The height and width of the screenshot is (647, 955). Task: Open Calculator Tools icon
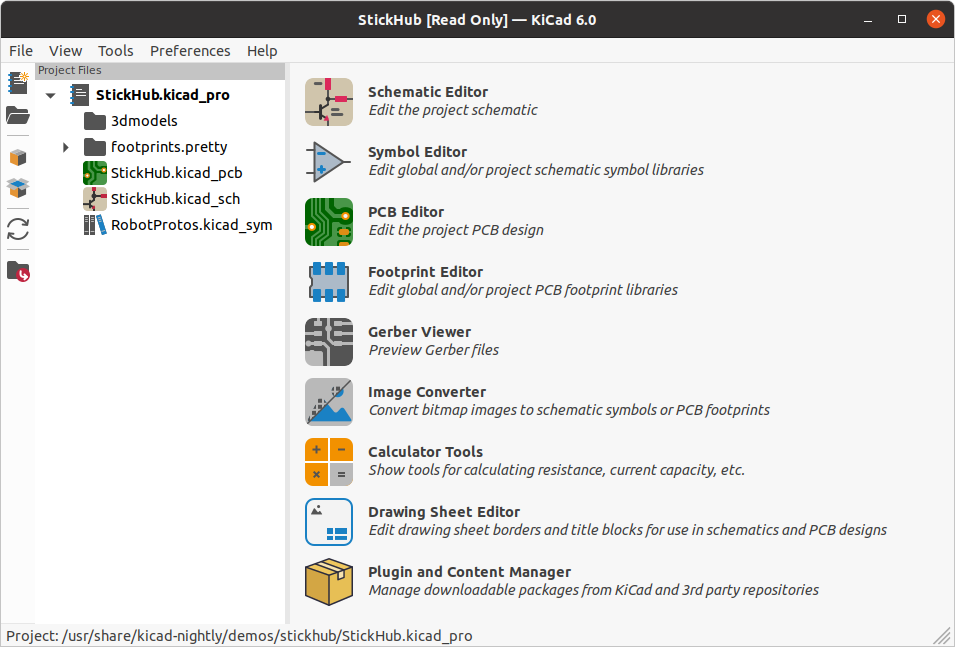point(329,462)
